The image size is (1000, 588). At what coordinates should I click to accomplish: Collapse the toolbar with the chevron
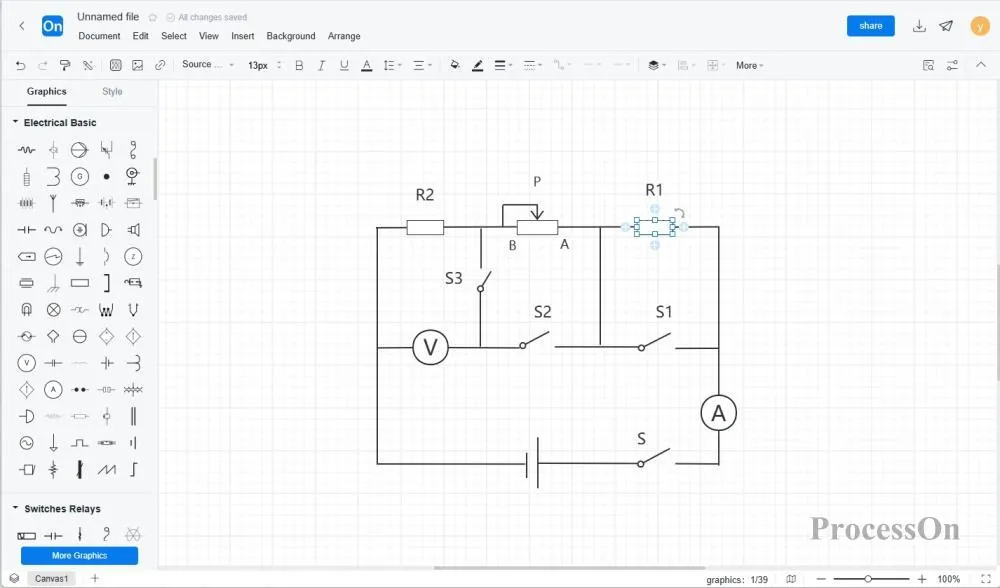981,64
